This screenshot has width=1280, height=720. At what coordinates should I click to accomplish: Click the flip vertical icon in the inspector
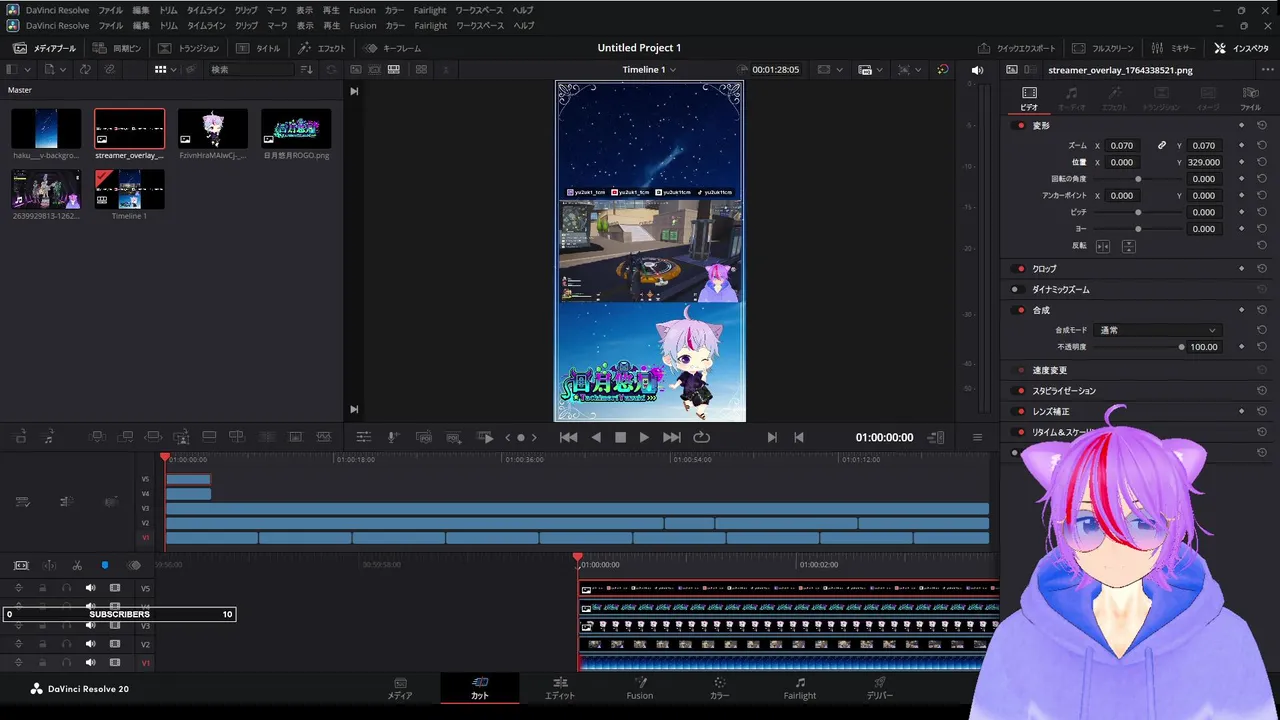coord(1128,246)
